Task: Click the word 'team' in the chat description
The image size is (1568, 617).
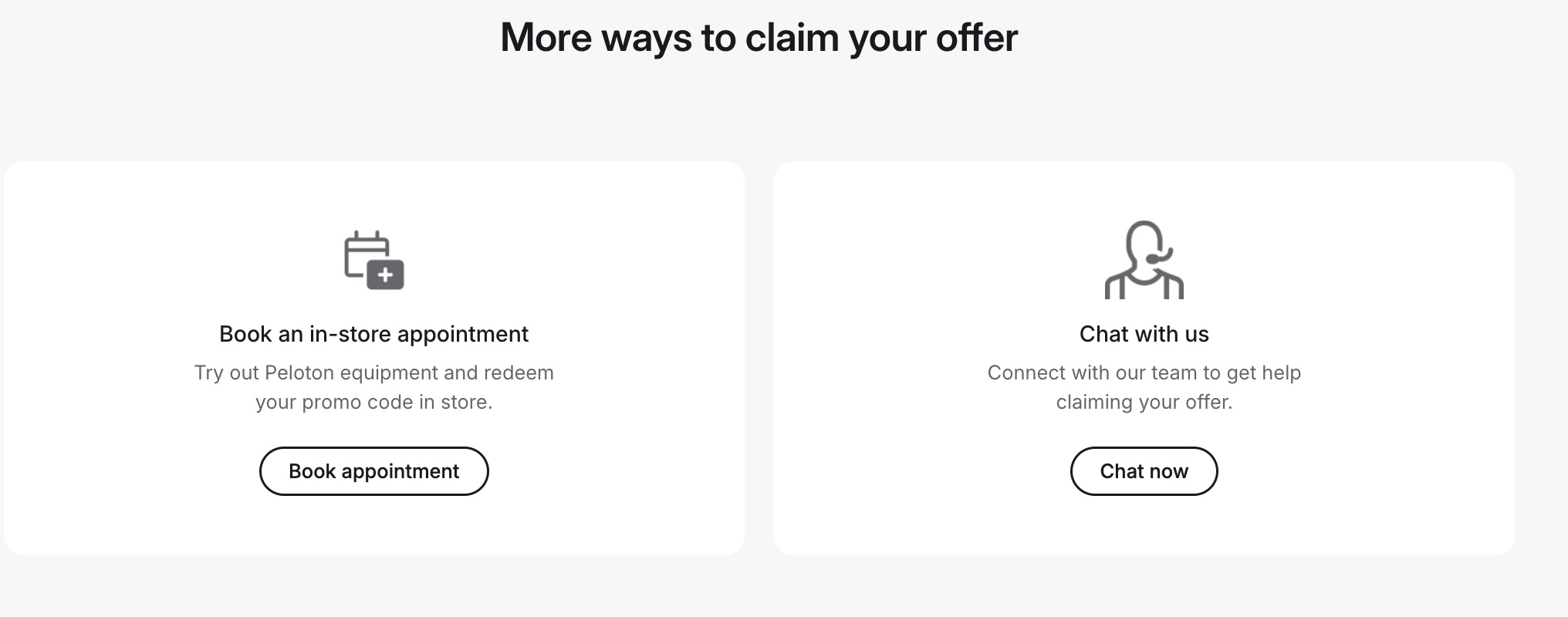Action: [1174, 373]
